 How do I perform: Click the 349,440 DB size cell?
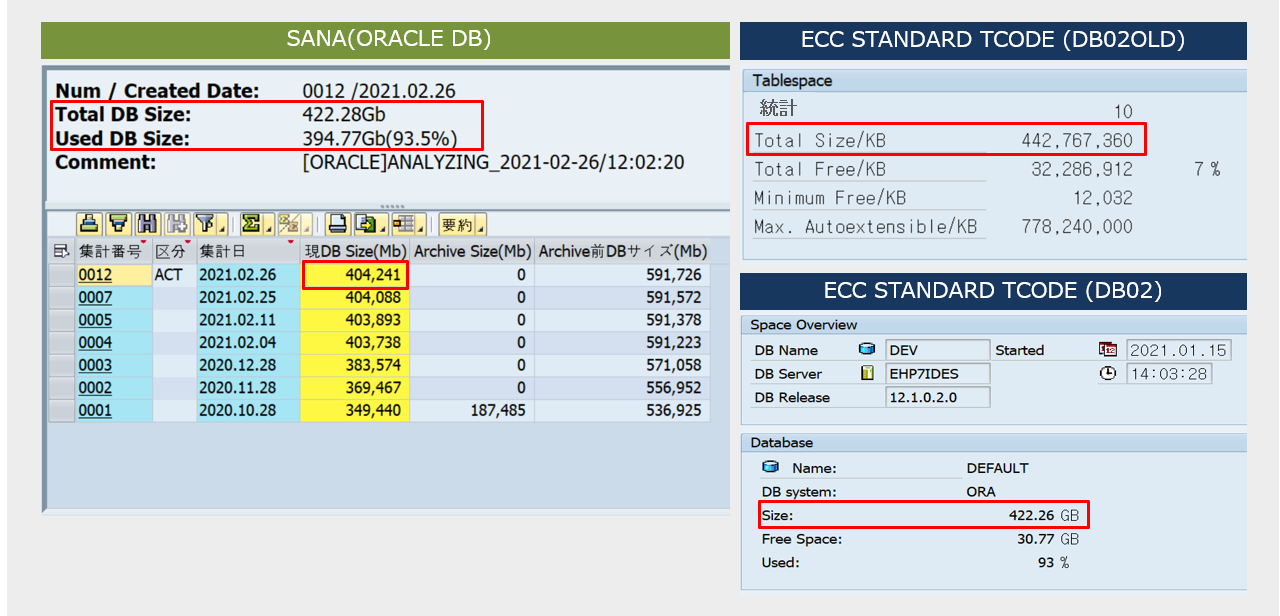pyautogui.click(x=354, y=411)
